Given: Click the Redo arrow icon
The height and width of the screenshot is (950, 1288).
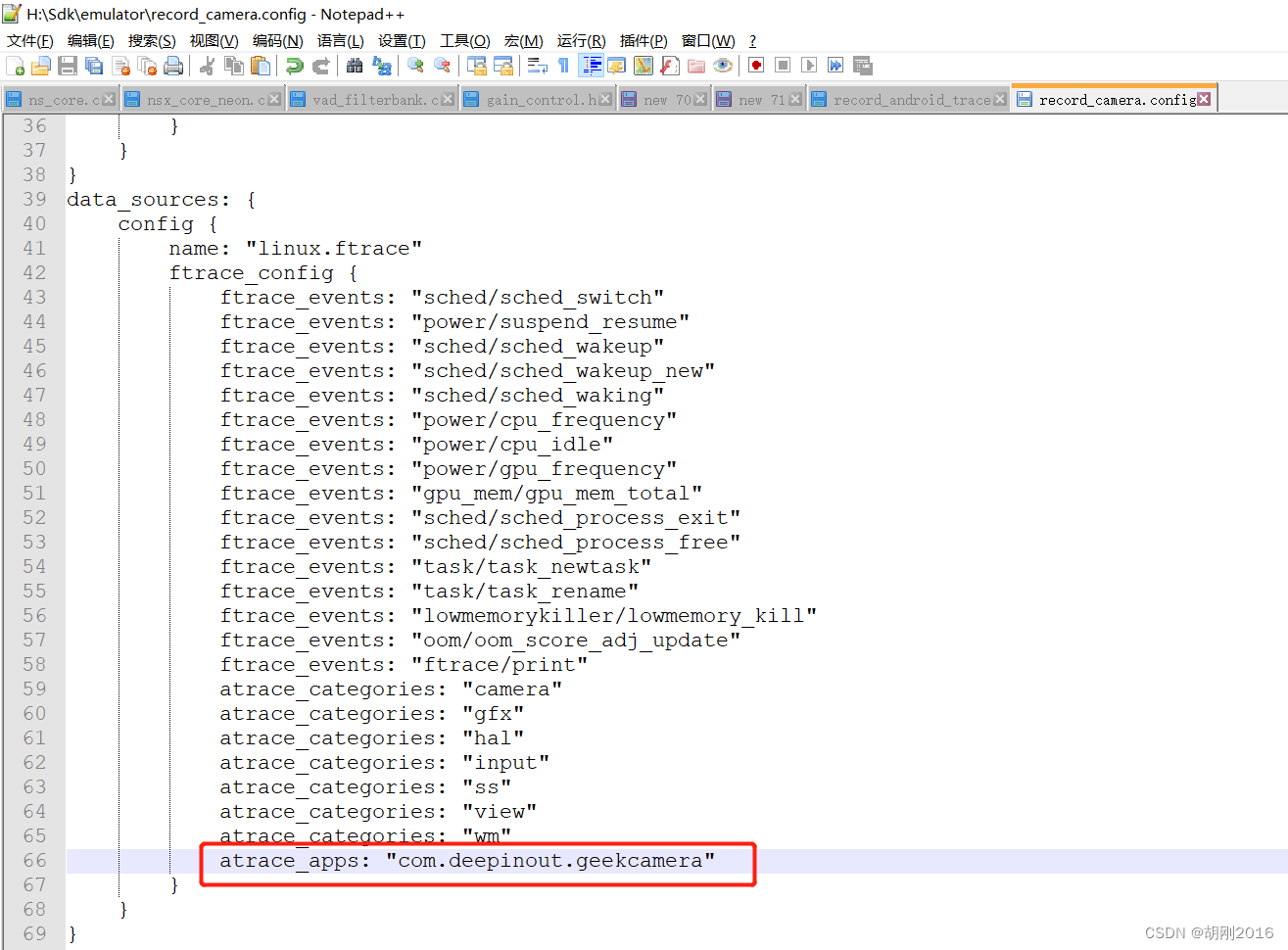Looking at the screenshot, I should (x=320, y=66).
